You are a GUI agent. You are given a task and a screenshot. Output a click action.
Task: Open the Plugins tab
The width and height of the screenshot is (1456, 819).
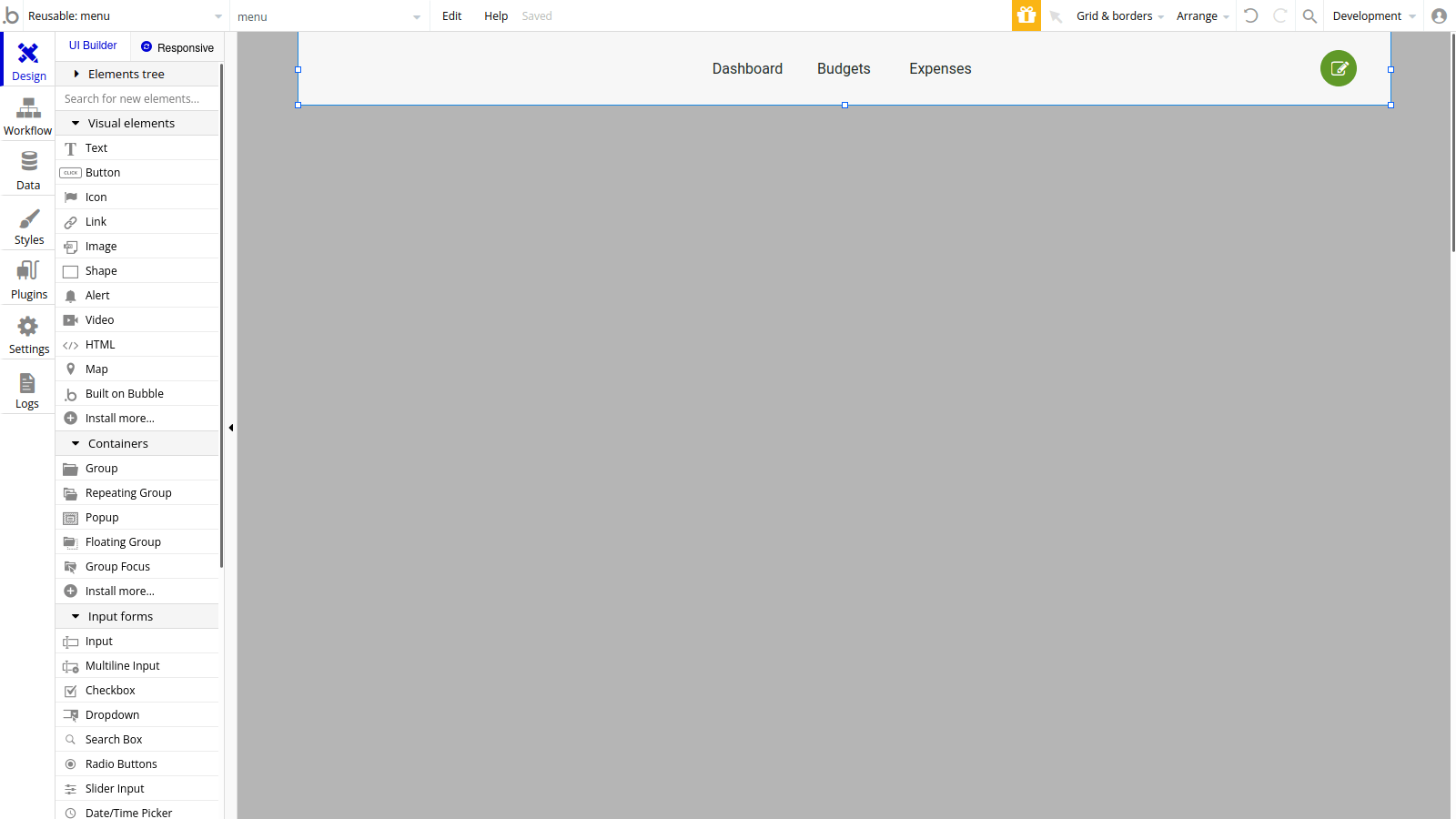tap(28, 279)
